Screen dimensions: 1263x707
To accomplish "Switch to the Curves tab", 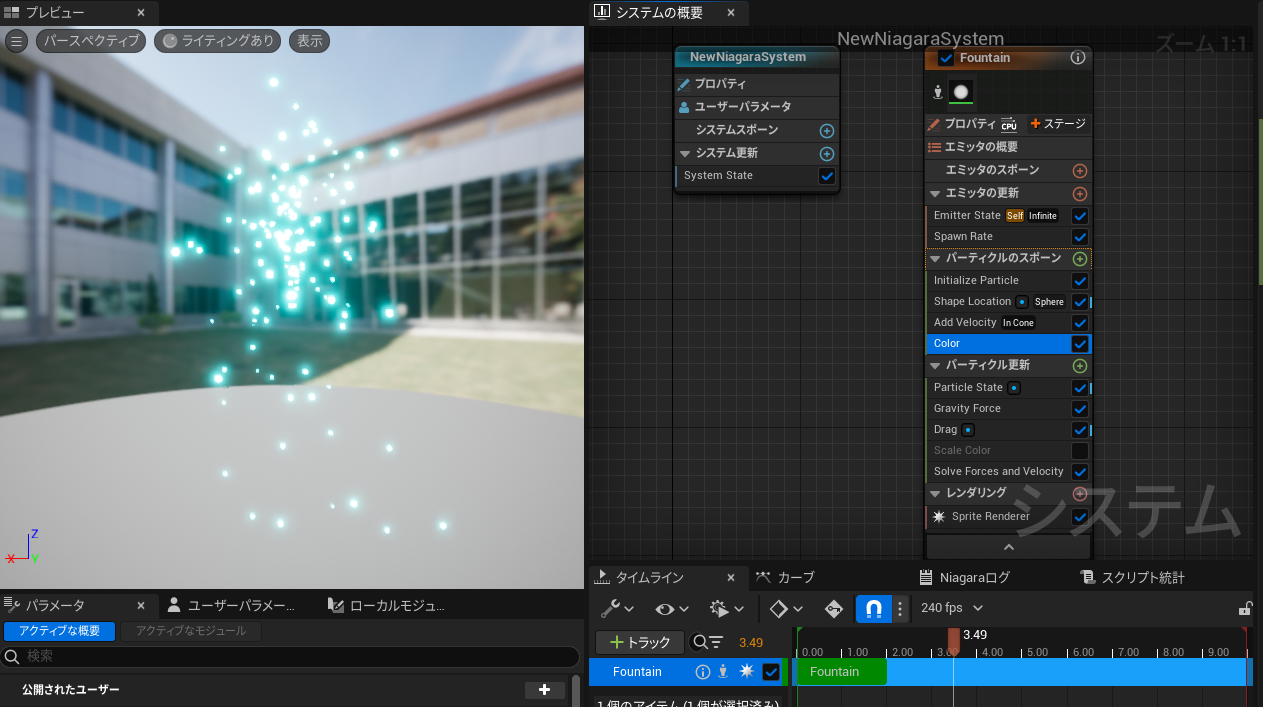I will pyautogui.click(x=785, y=577).
